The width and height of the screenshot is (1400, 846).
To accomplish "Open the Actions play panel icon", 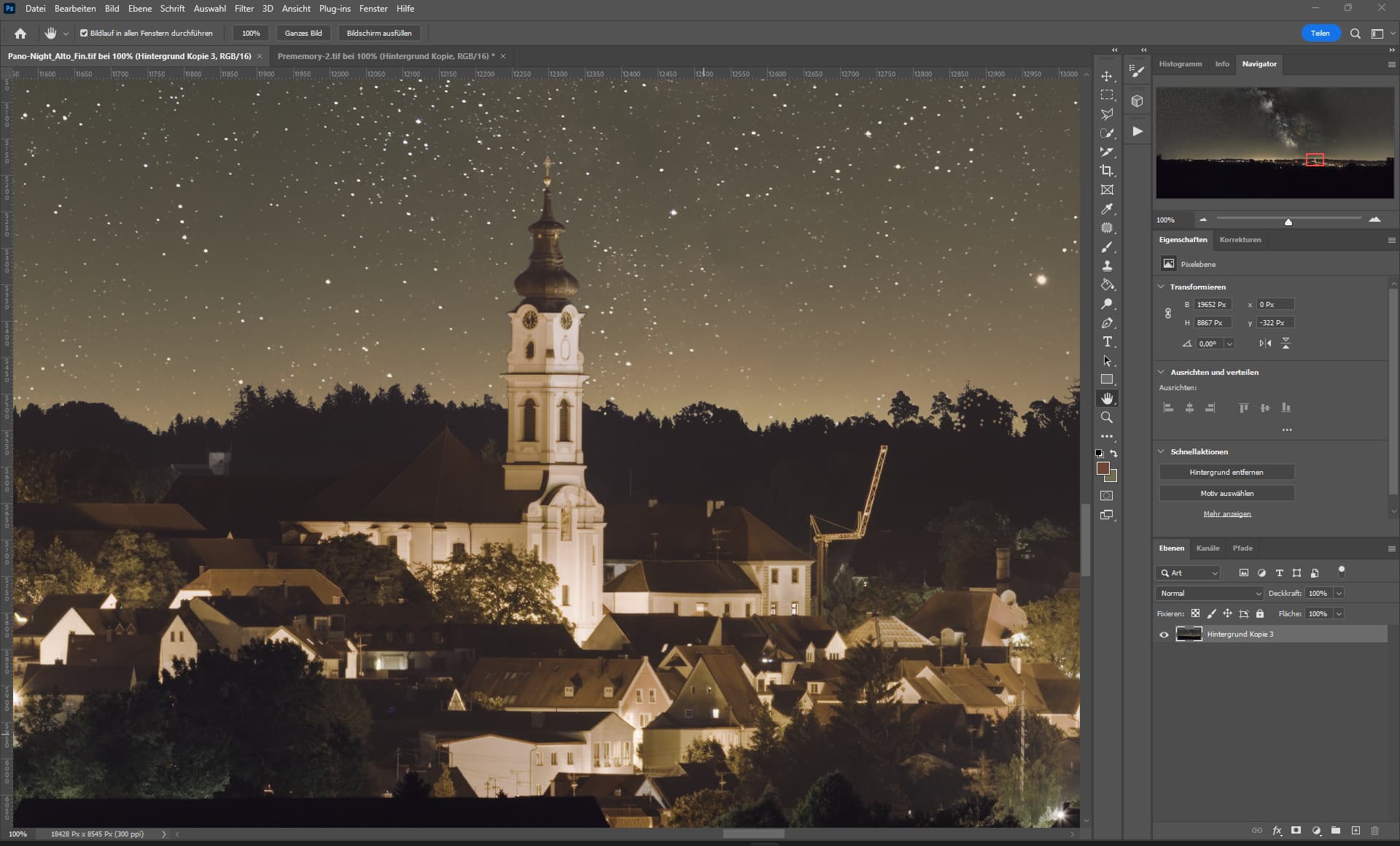I will (x=1137, y=131).
